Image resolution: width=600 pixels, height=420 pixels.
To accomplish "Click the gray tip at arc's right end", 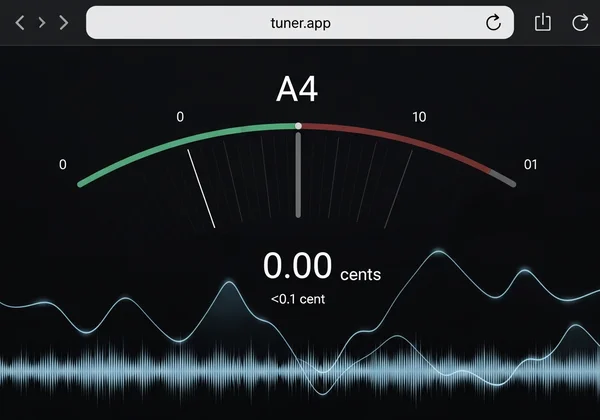I will click(x=504, y=178).
